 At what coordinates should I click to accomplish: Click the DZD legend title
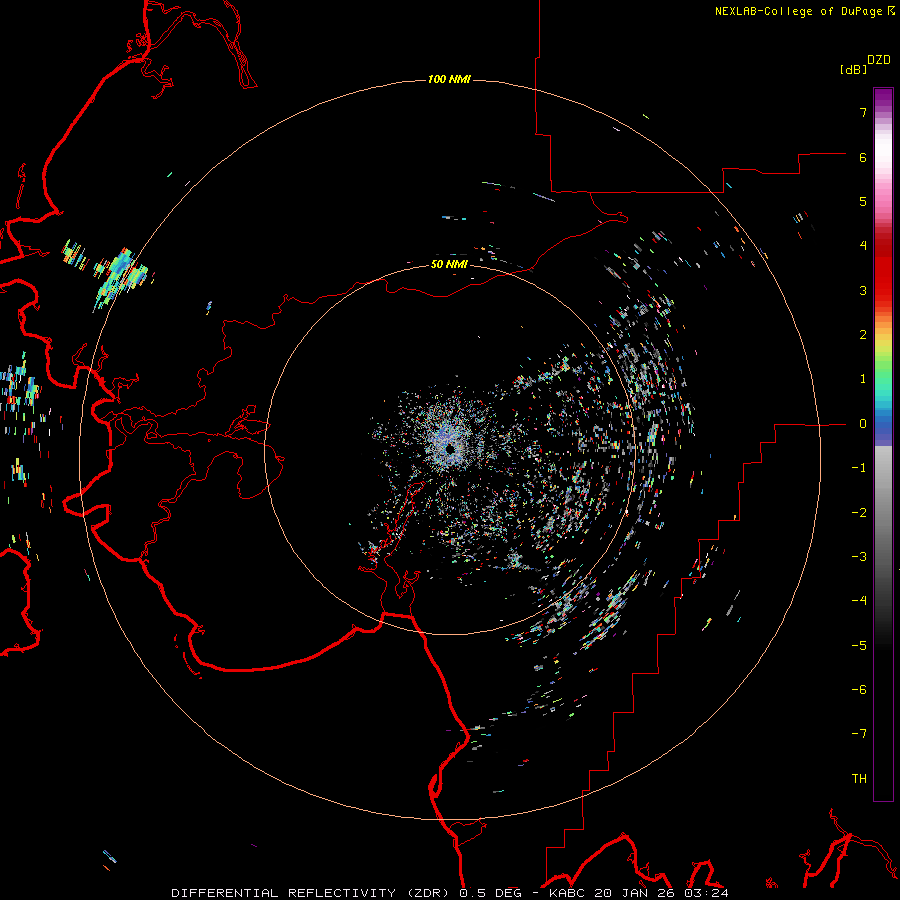tap(879, 60)
